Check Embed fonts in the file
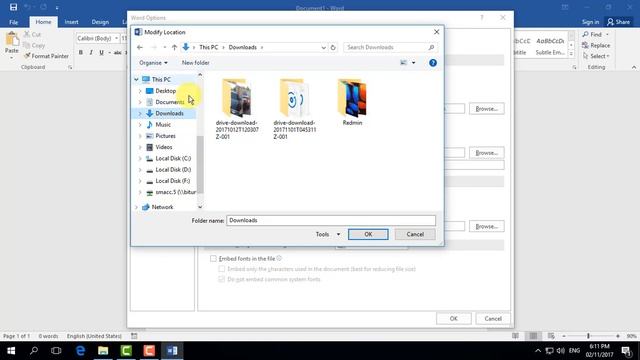Viewport: 640px width, 360px height. pyautogui.click(x=213, y=258)
